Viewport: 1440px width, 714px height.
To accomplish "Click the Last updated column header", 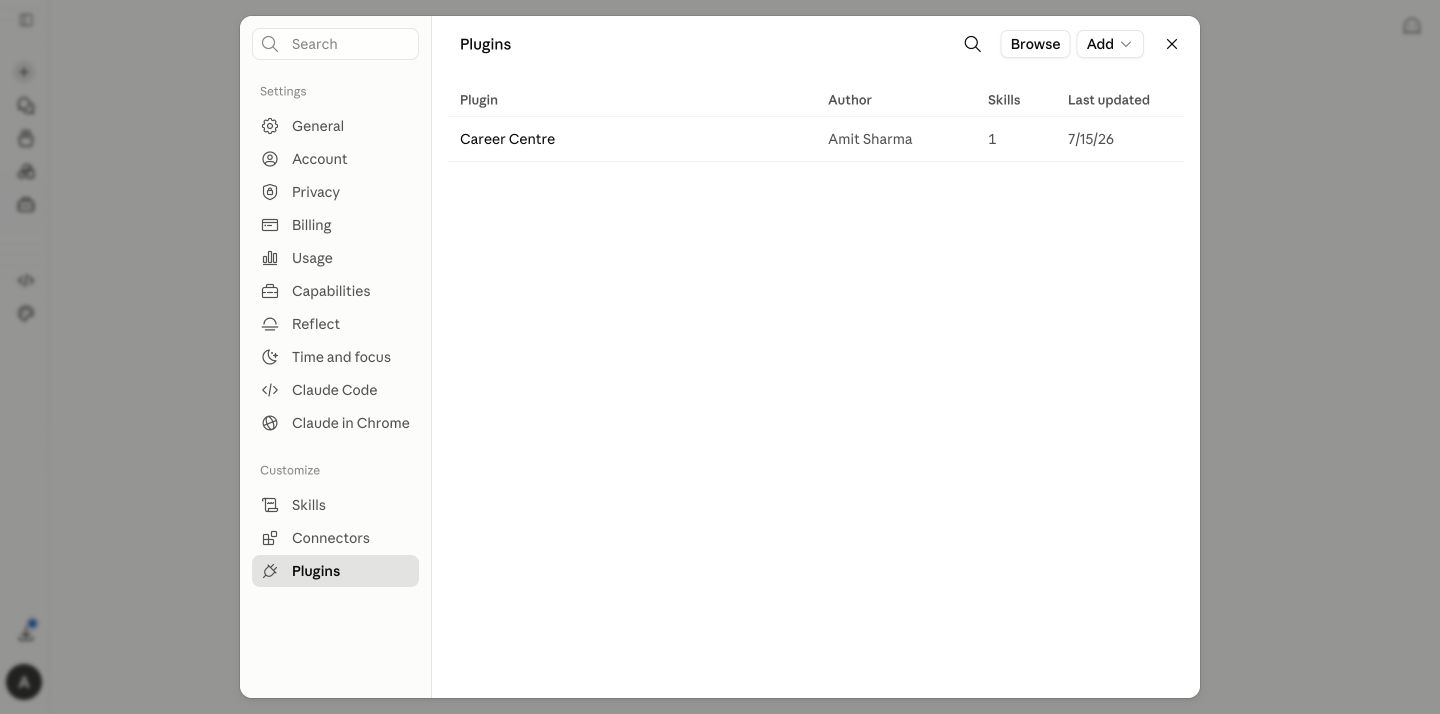I will pos(1109,100).
